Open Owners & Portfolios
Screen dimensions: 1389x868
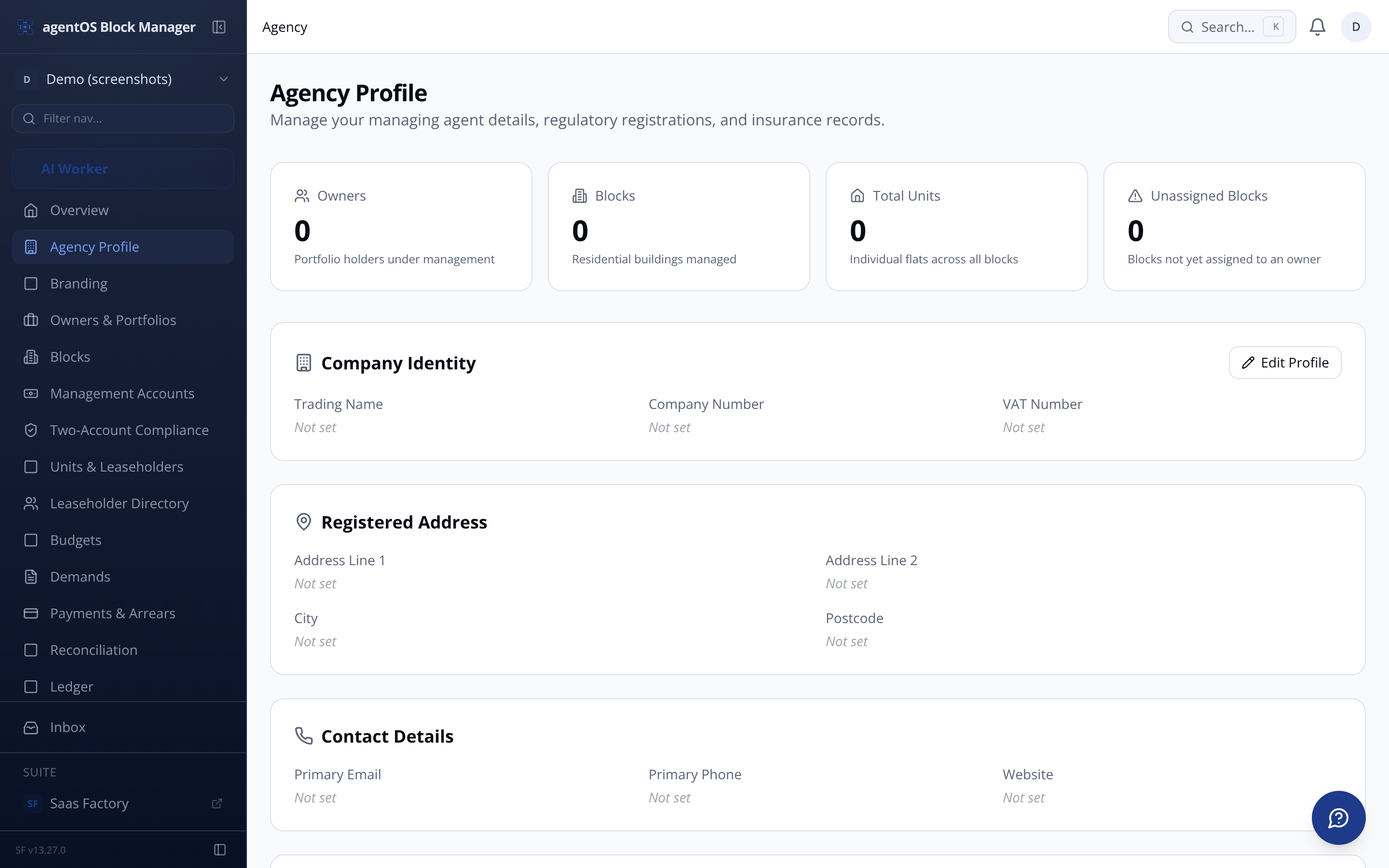click(x=123, y=320)
